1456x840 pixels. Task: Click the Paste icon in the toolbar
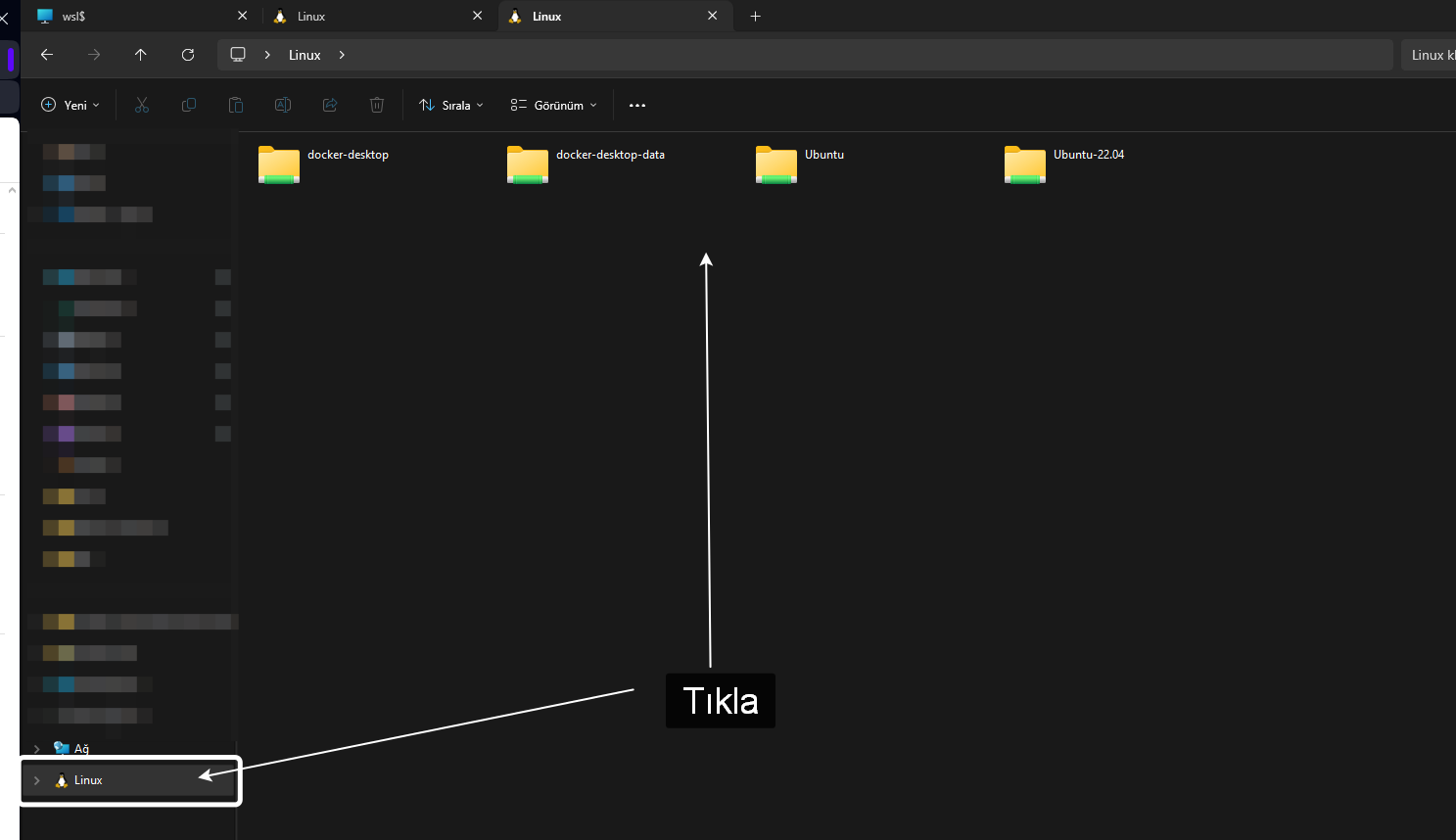235,105
